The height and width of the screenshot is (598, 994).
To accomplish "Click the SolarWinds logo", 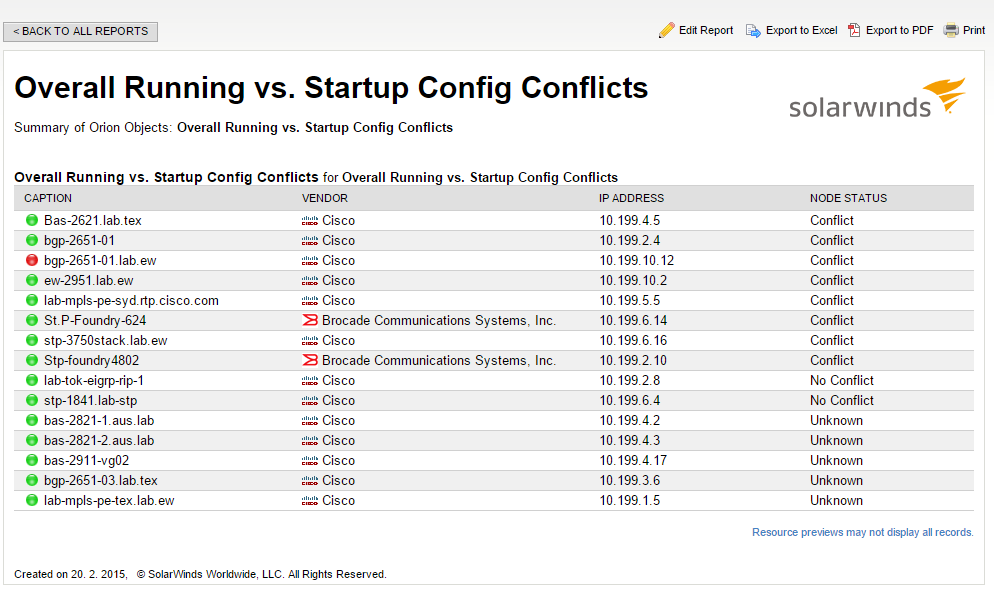I will pos(877,99).
